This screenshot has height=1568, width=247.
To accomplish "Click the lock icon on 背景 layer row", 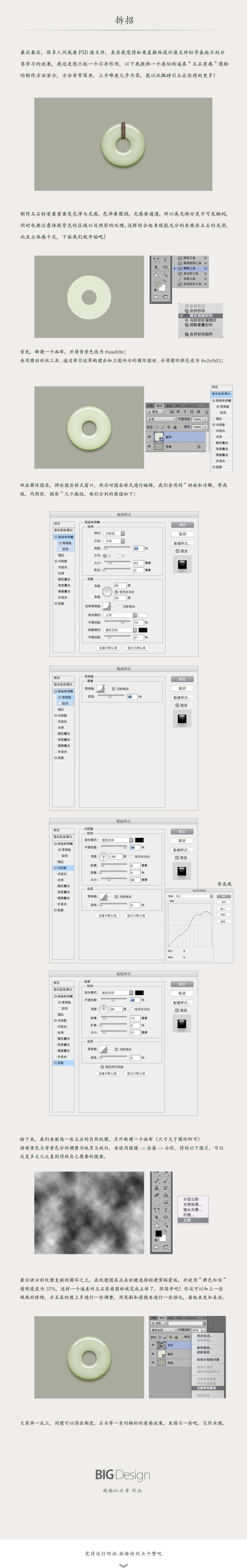I will click(x=199, y=447).
